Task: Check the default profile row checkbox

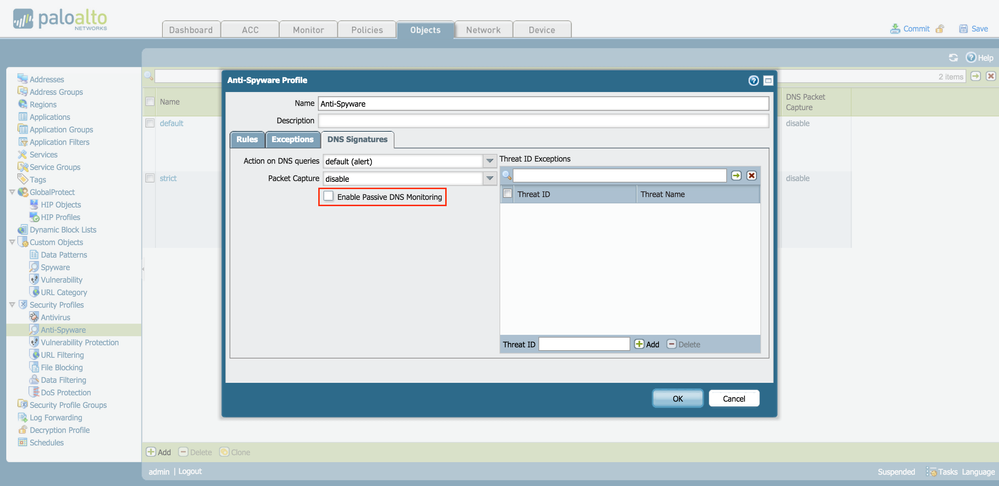Action: (150, 124)
